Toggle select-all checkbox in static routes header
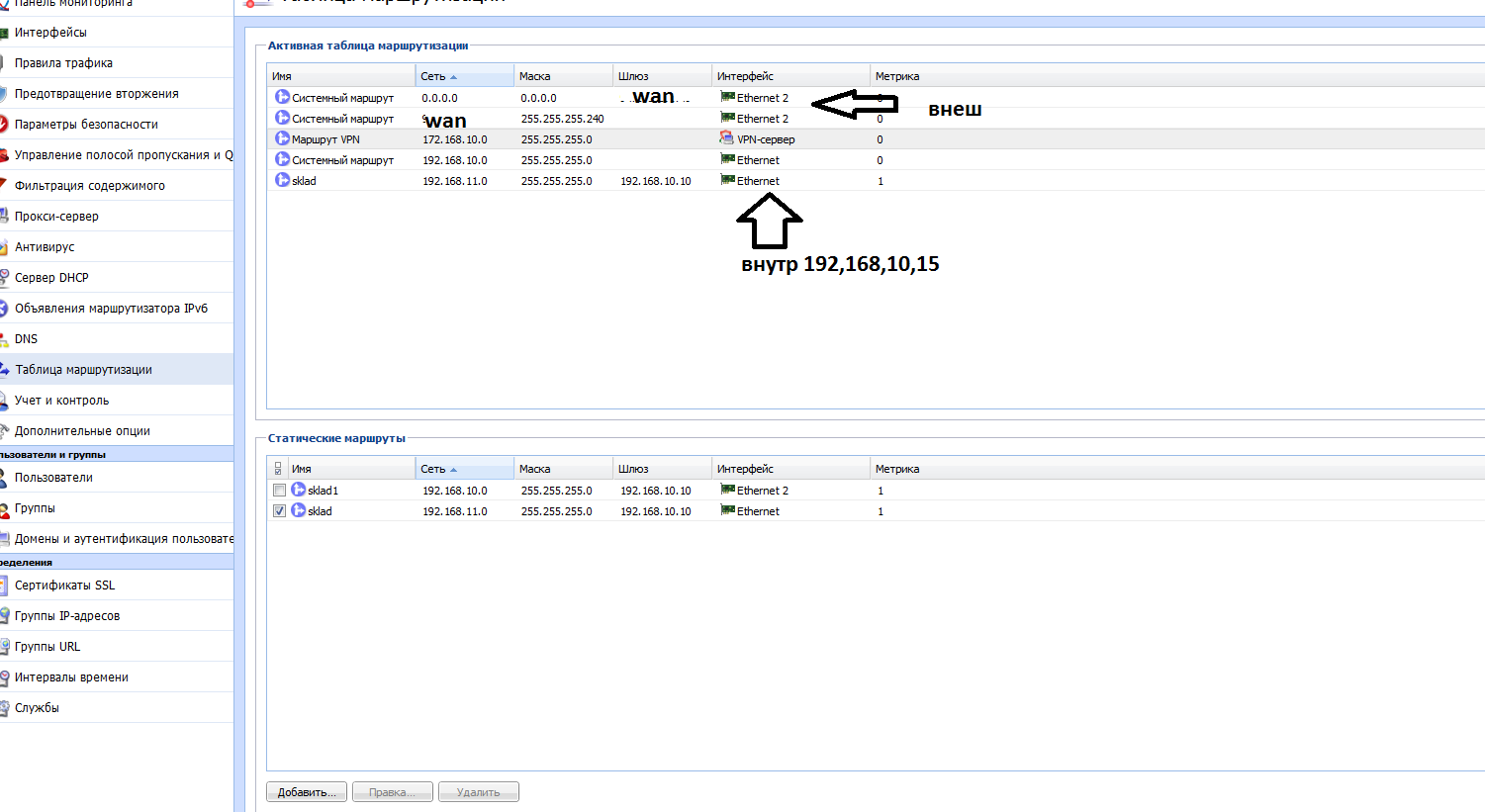The image size is (1485, 812). point(278,469)
